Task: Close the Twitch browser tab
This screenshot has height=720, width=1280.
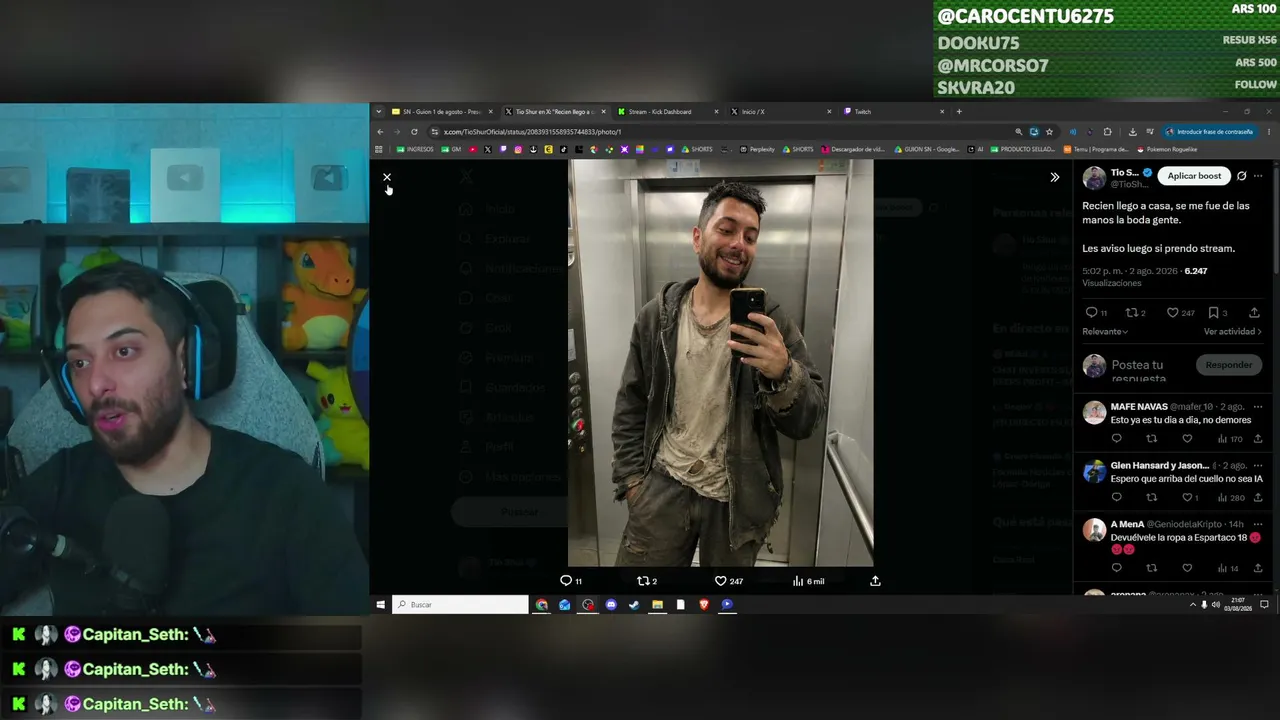Action: [941, 112]
